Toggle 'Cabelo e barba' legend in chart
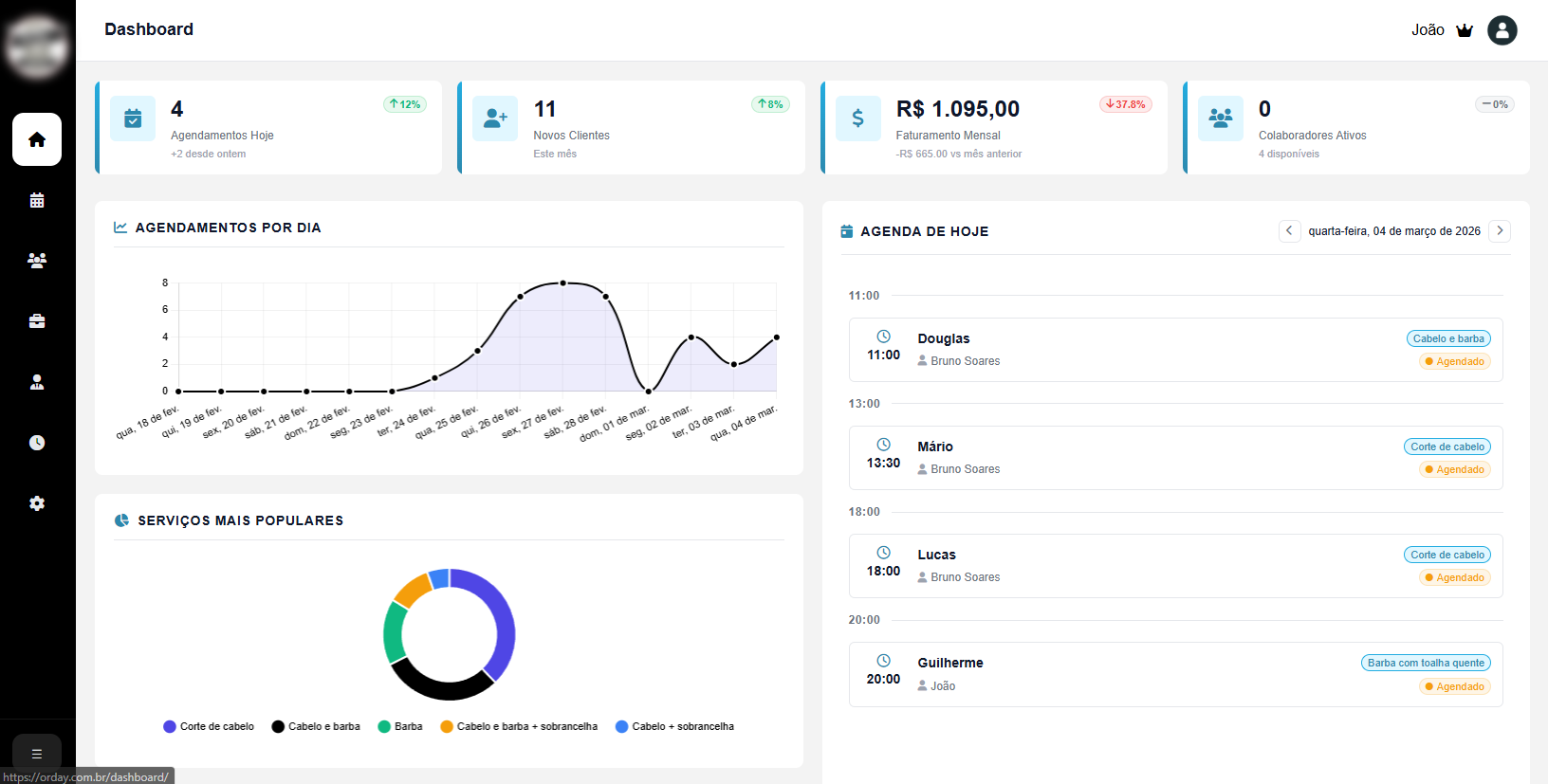1548x784 pixels. (x=316, y=726)
